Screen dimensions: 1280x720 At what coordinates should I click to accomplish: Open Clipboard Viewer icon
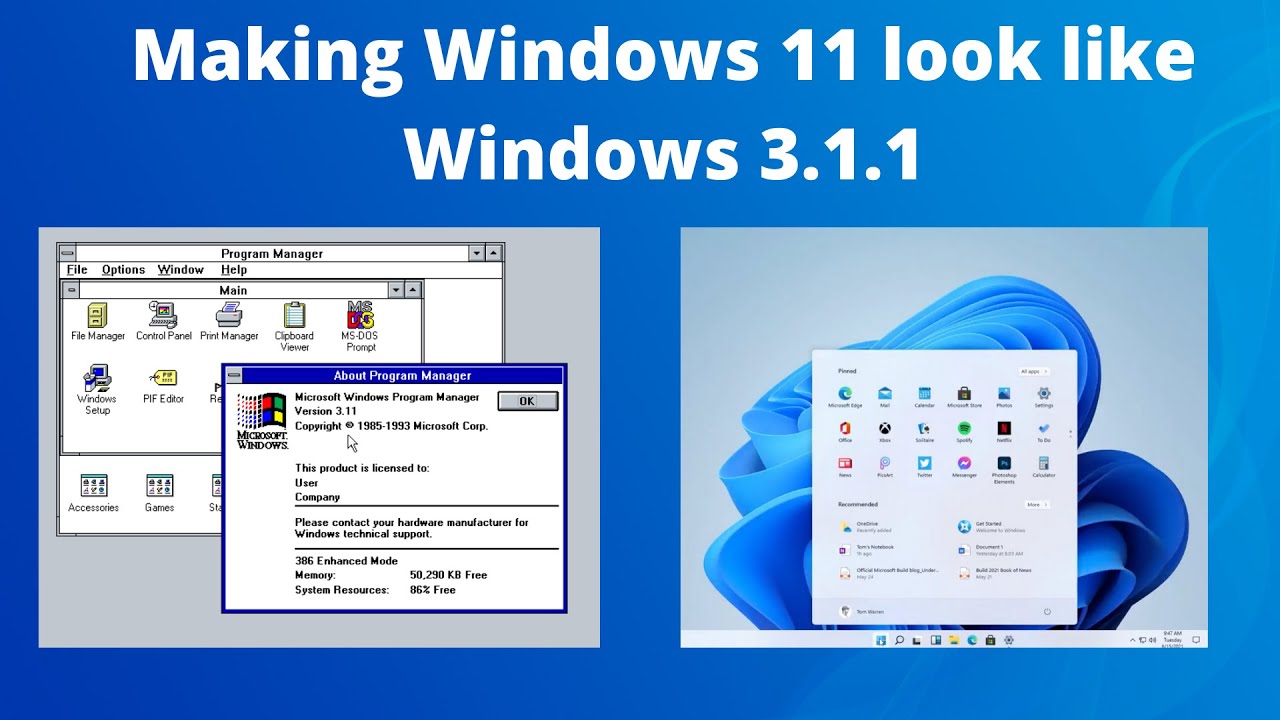click(x=294, y=327)
